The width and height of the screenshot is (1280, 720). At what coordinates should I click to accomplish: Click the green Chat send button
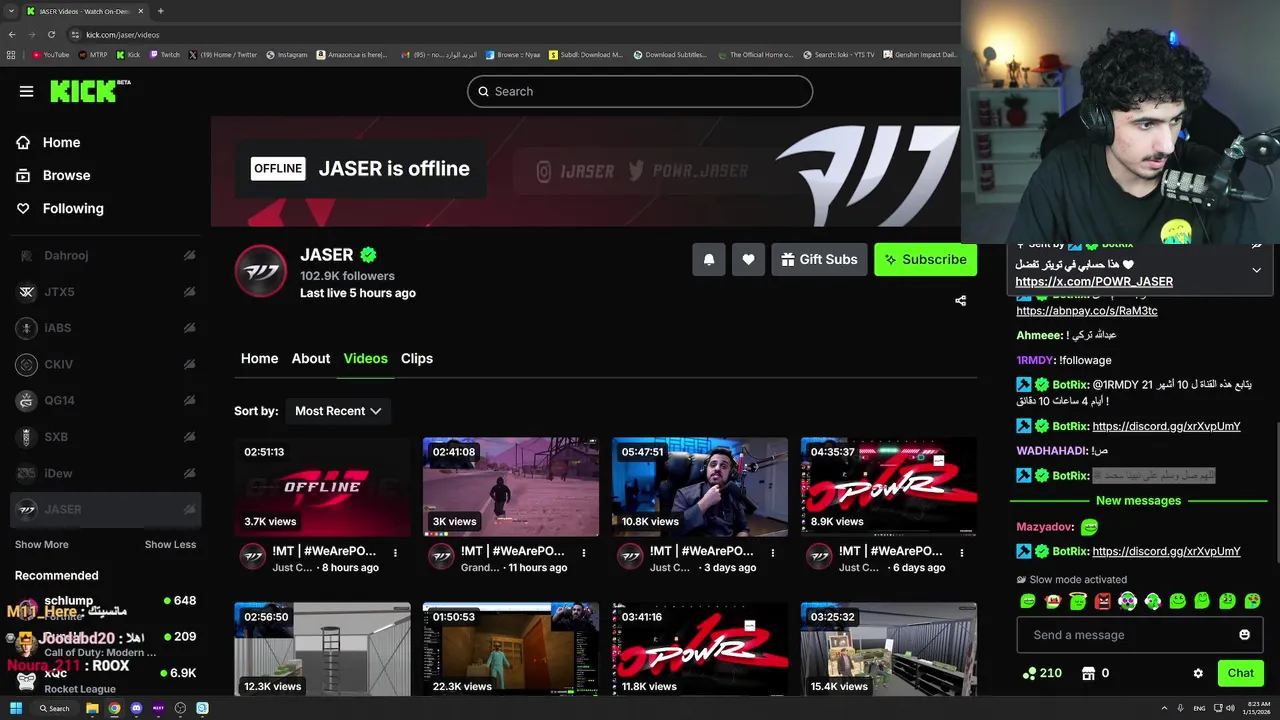pos(1240,673)
